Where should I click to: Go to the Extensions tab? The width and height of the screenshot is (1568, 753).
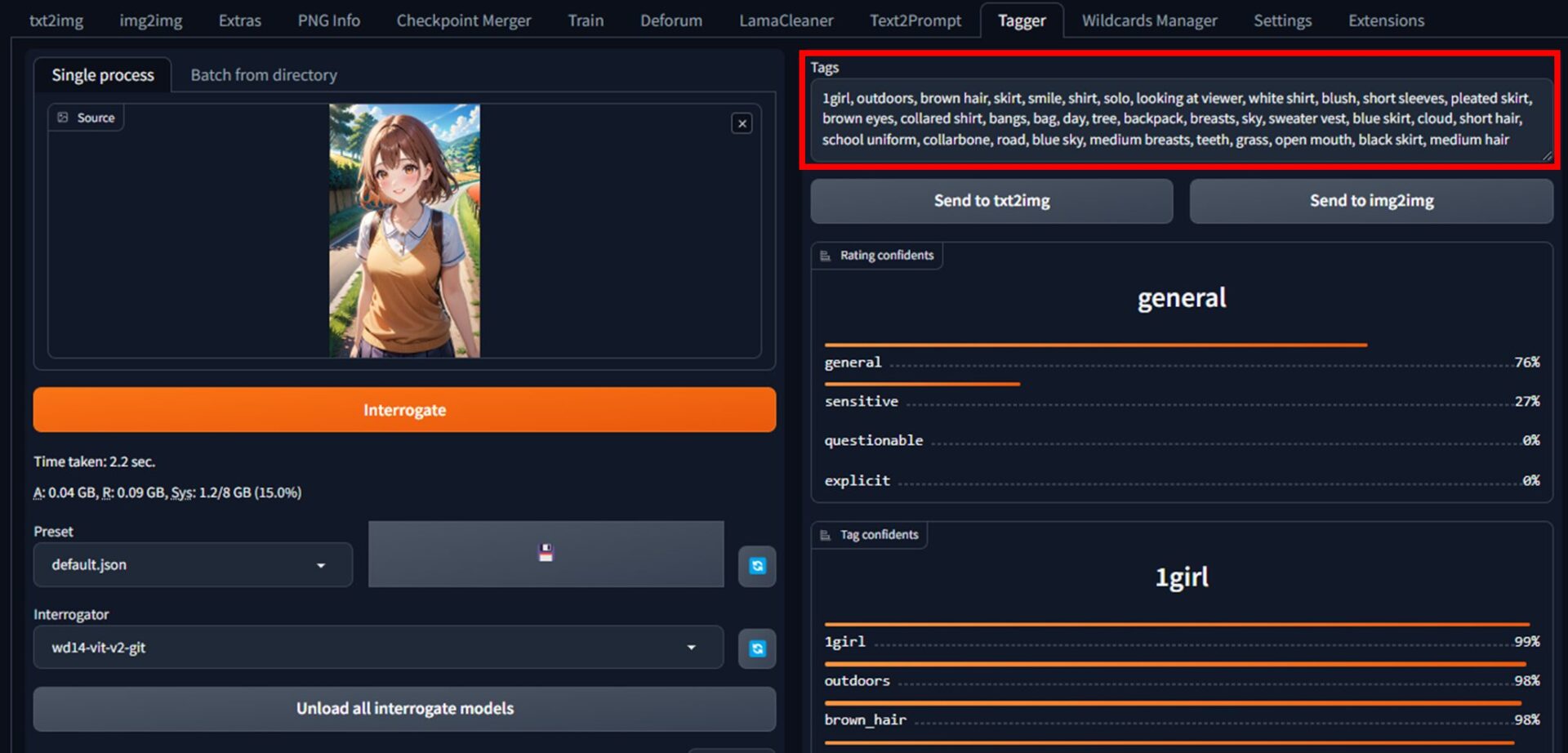point(1386,20)
